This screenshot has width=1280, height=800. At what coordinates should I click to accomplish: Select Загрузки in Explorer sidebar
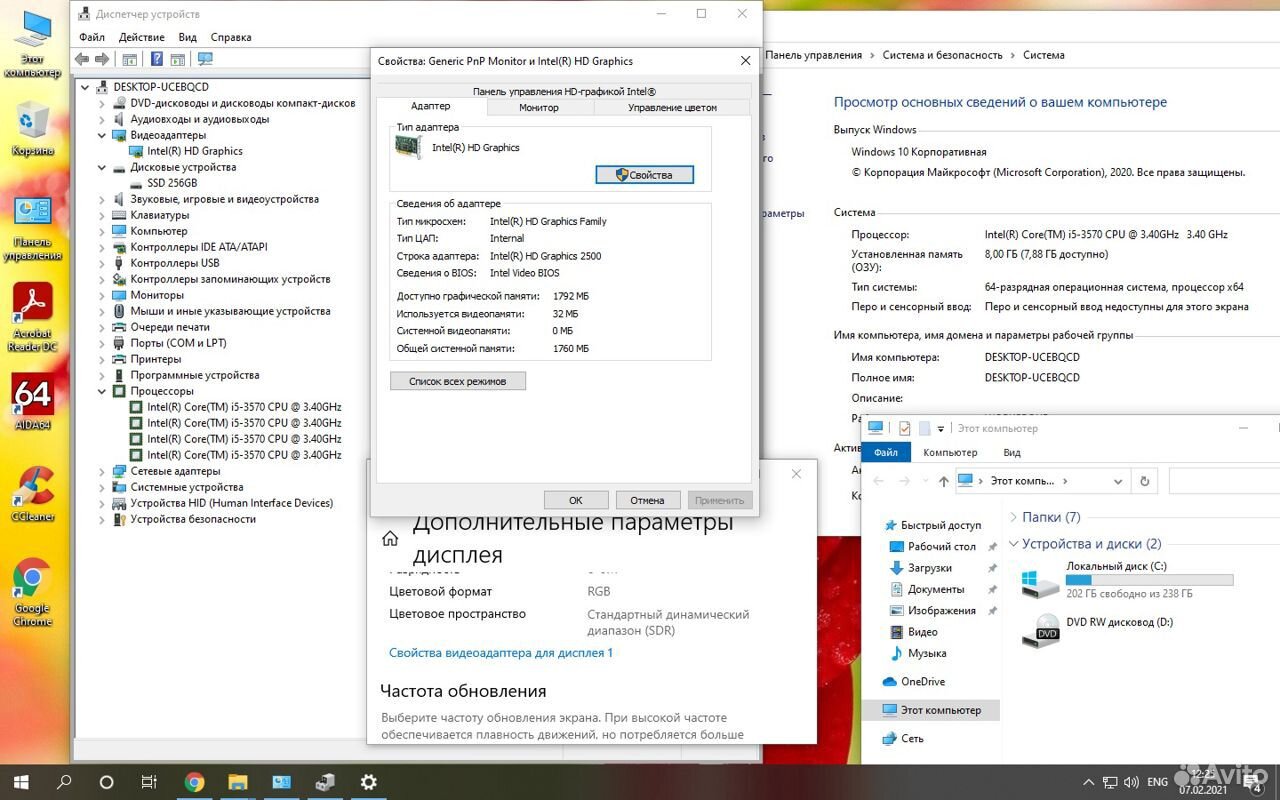929,568
